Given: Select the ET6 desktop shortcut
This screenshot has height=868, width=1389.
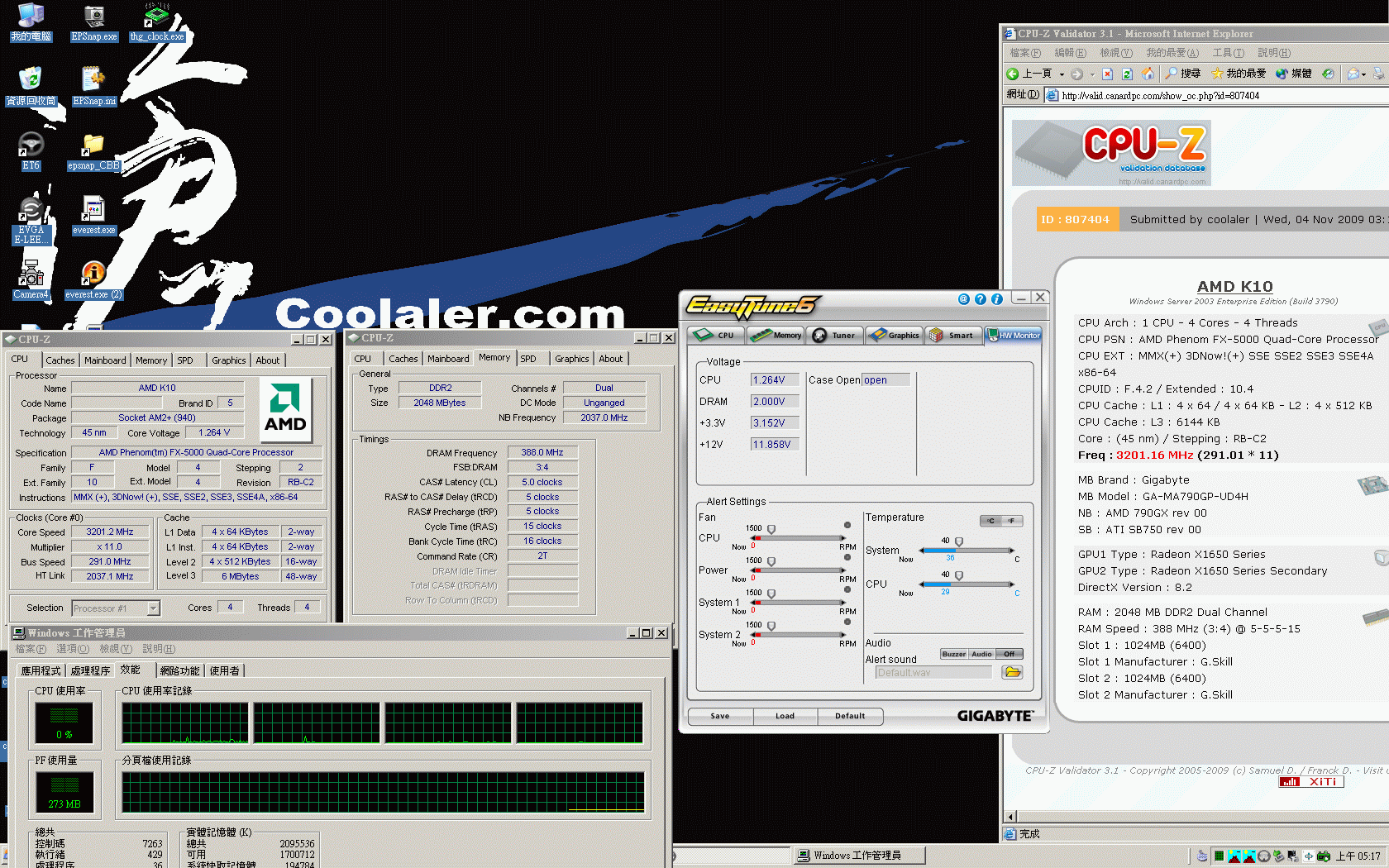Looking at the screenshot, I should pyautogui.click(x=31, y=150).
